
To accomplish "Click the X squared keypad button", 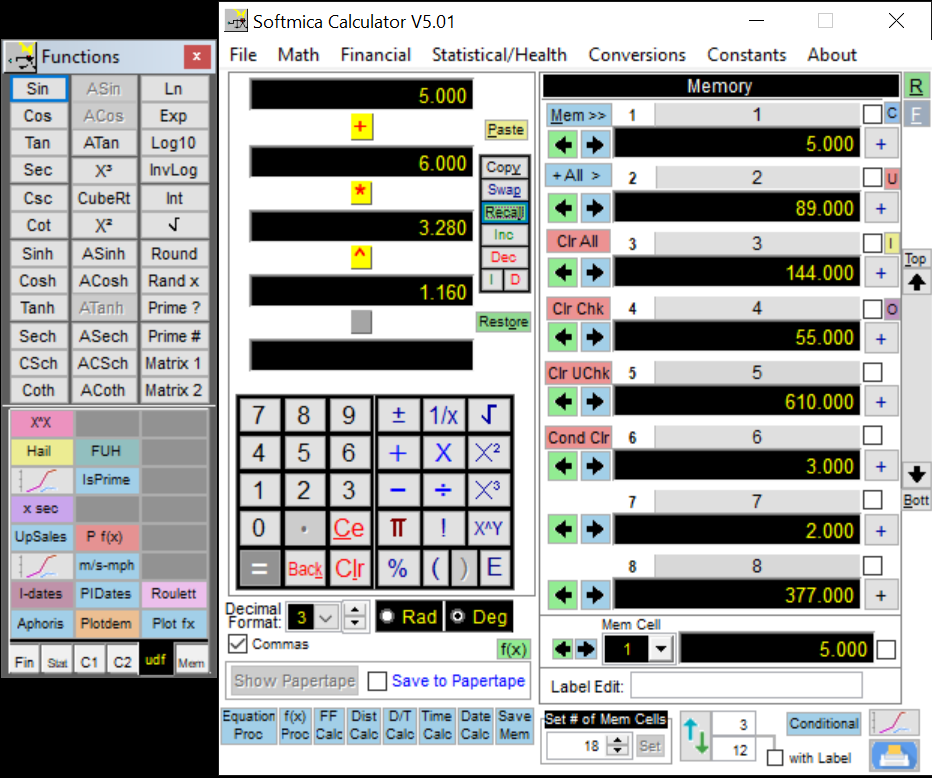I will click(488, 453).
